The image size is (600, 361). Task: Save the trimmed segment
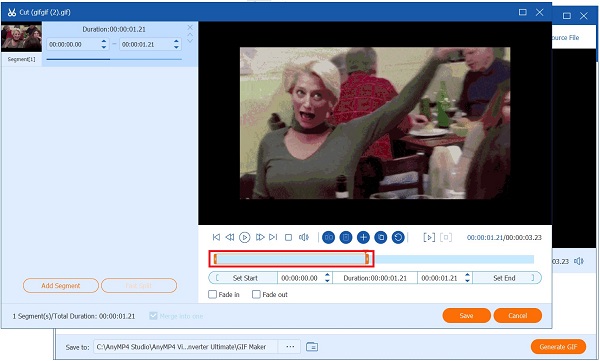coord(466,315)
